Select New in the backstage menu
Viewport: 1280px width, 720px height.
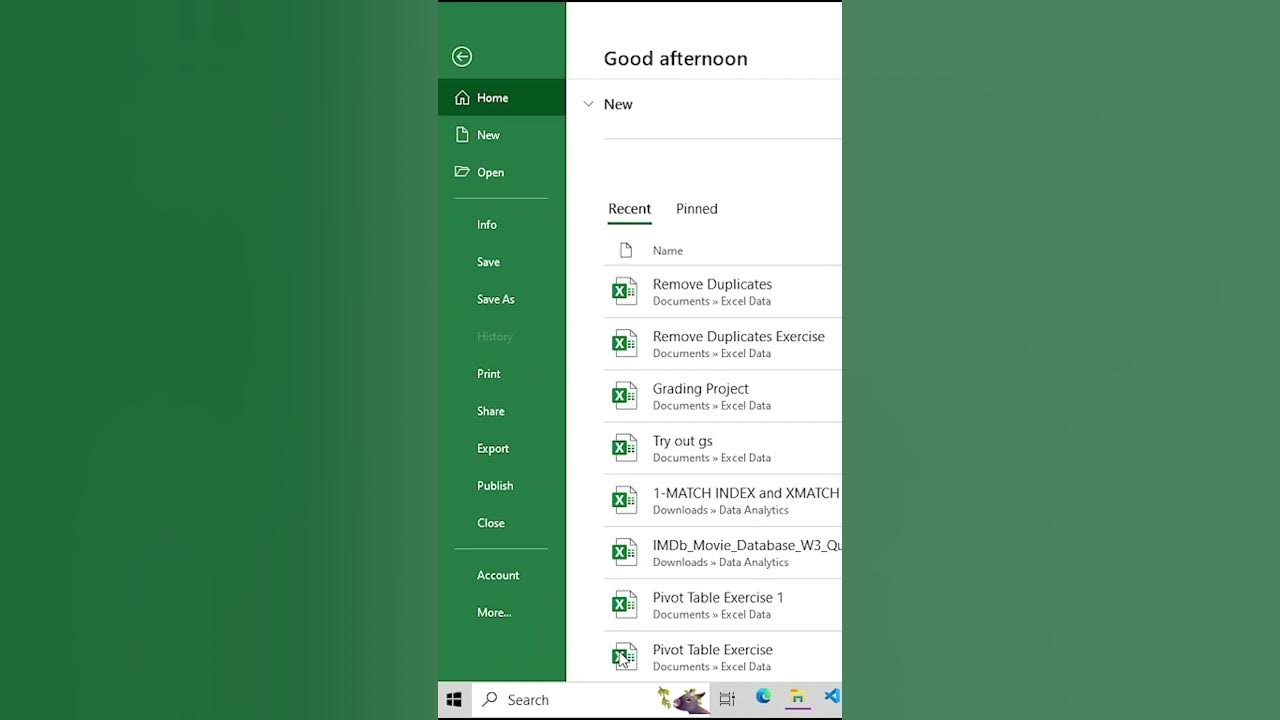[502, 135]
